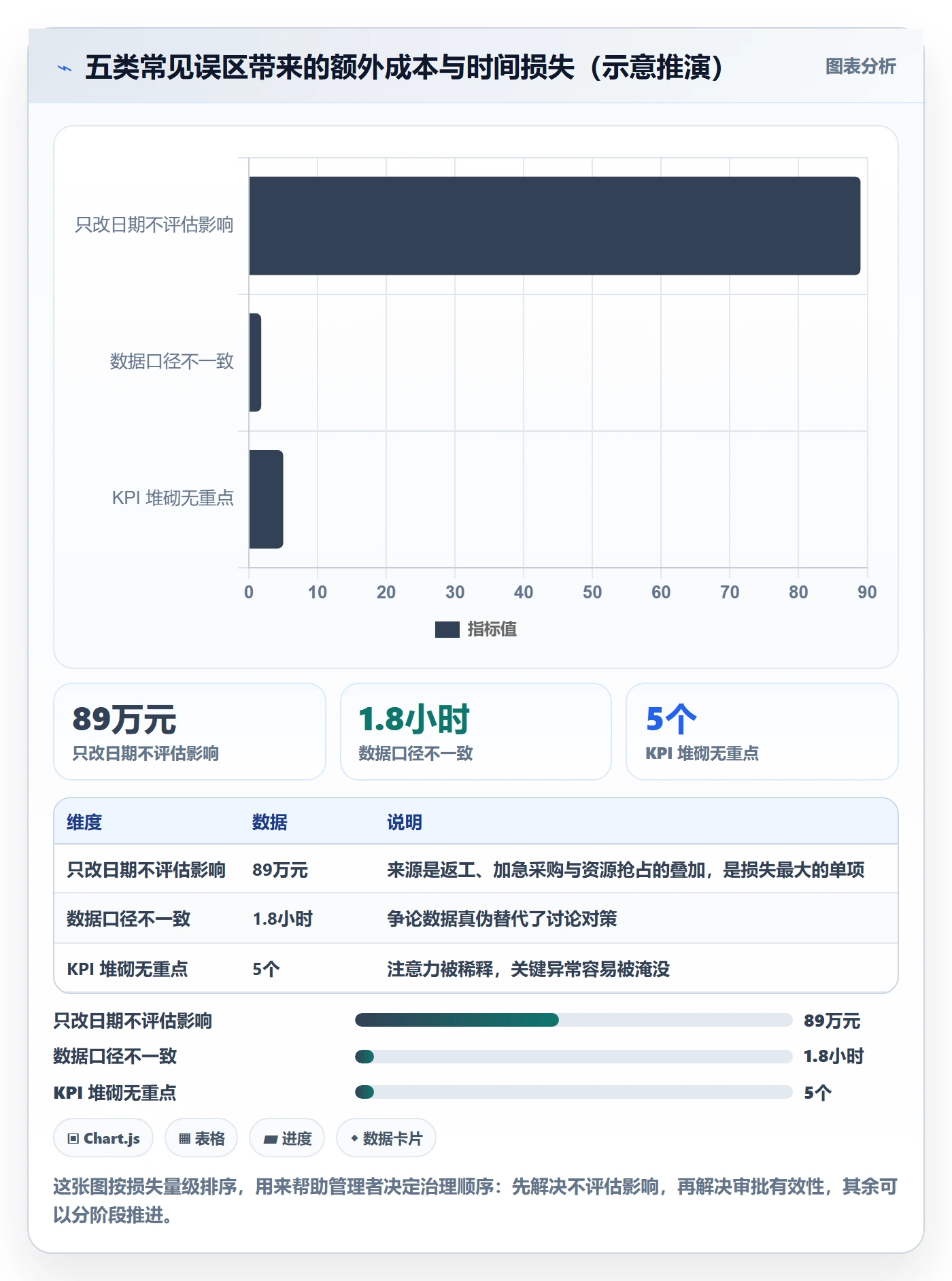Select table cell 89万元
952x1281 pixels.
[x=280, y=870]
